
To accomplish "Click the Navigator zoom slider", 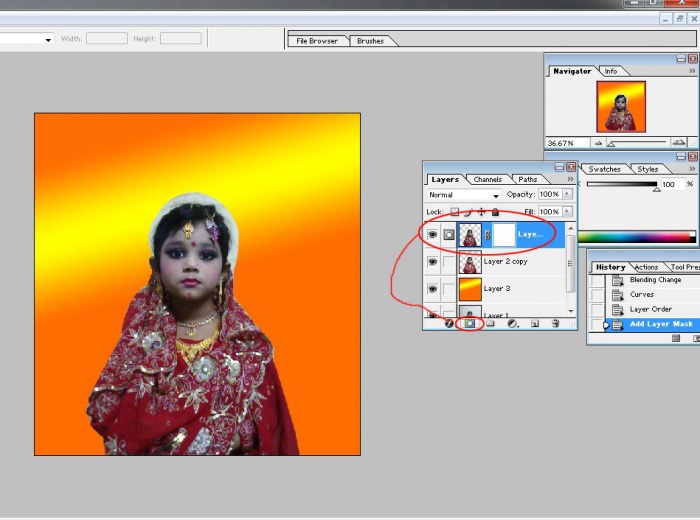I will [638, 143].
